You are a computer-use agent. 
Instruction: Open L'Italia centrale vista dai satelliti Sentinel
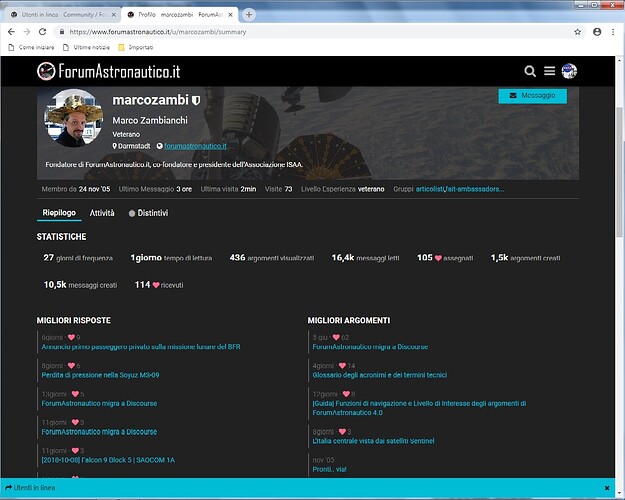(x=373, y=441)
